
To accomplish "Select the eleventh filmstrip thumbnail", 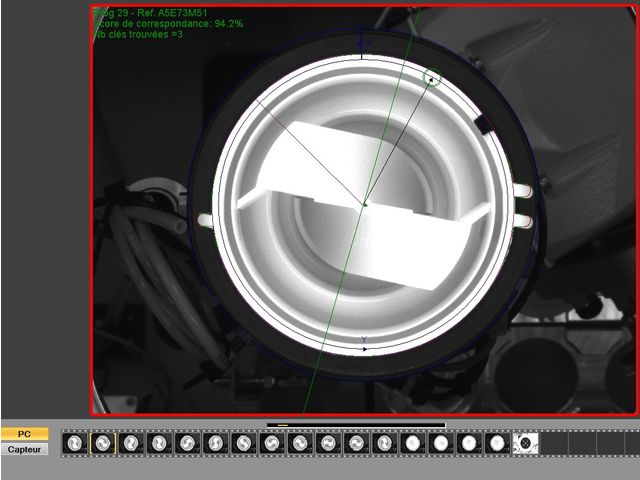I will (x=354, y=443).
